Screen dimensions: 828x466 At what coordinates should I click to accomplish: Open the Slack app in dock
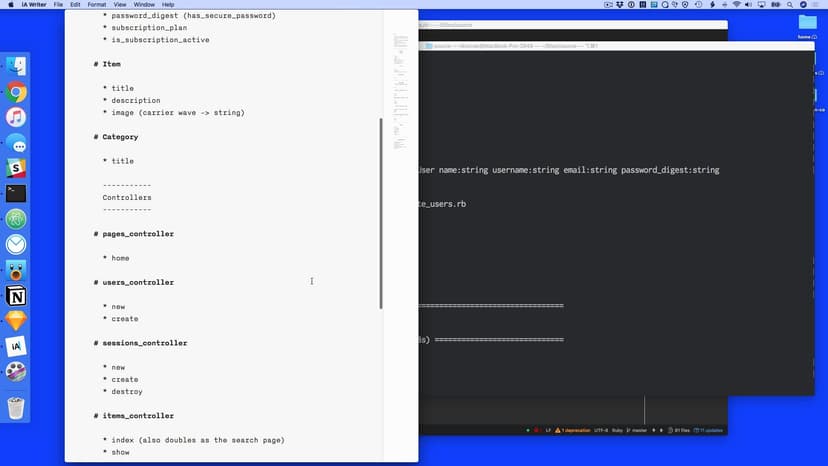coord(16,169)
